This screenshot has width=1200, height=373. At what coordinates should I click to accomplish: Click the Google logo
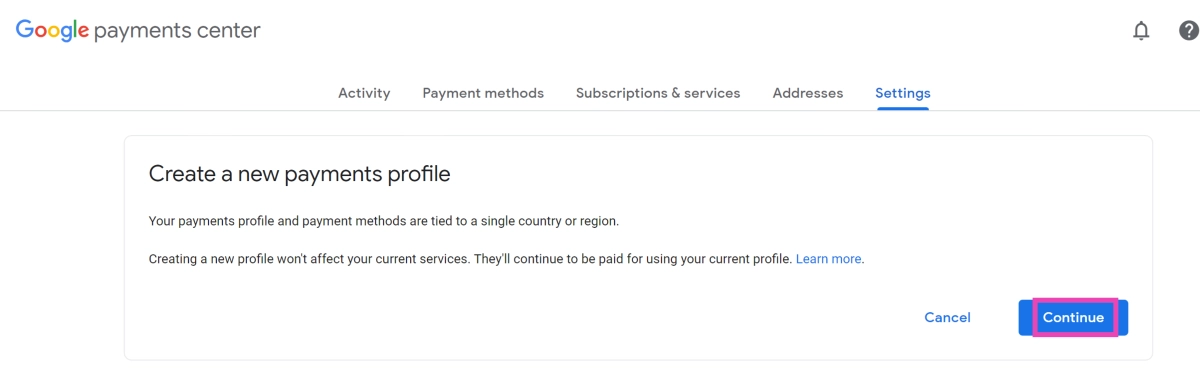[52, 31]
